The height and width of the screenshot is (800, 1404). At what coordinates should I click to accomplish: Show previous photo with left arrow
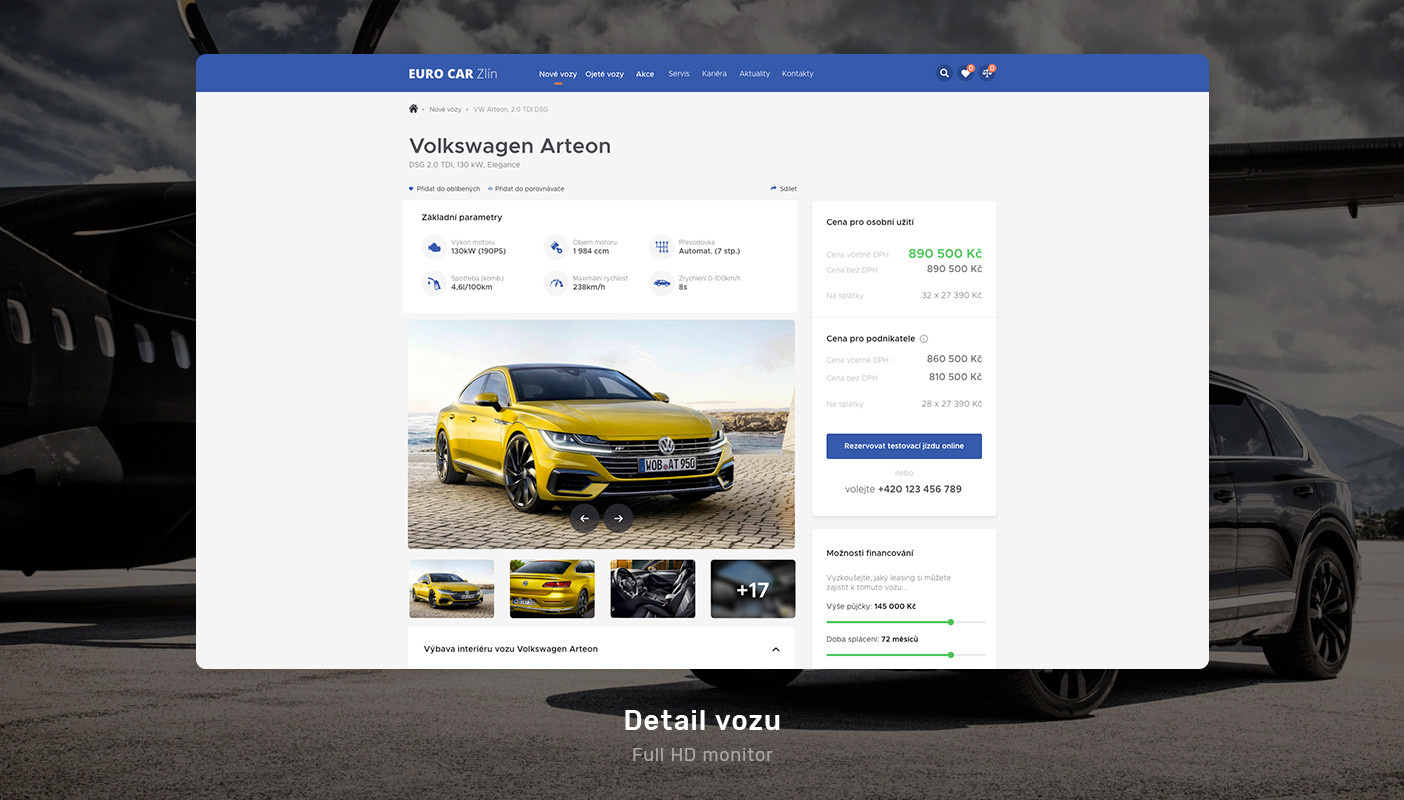[x=585, y=518]
